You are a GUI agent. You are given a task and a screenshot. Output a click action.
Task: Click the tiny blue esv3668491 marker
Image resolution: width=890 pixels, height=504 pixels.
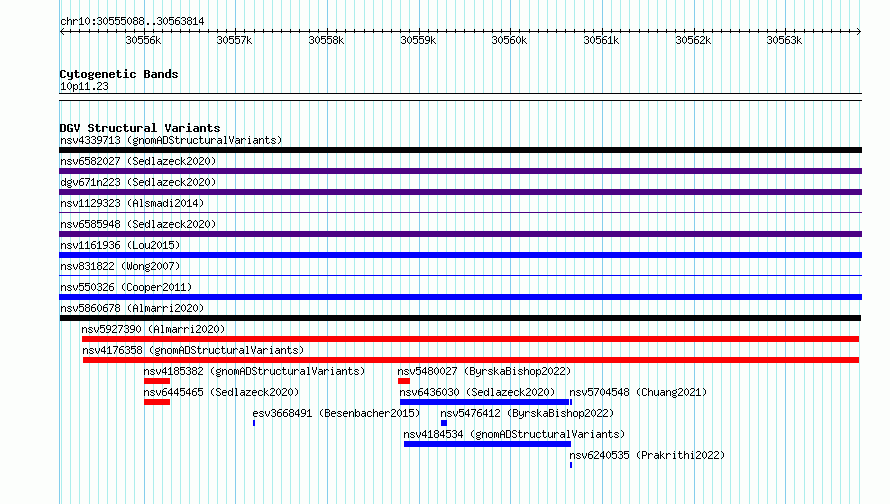(254, 423)
